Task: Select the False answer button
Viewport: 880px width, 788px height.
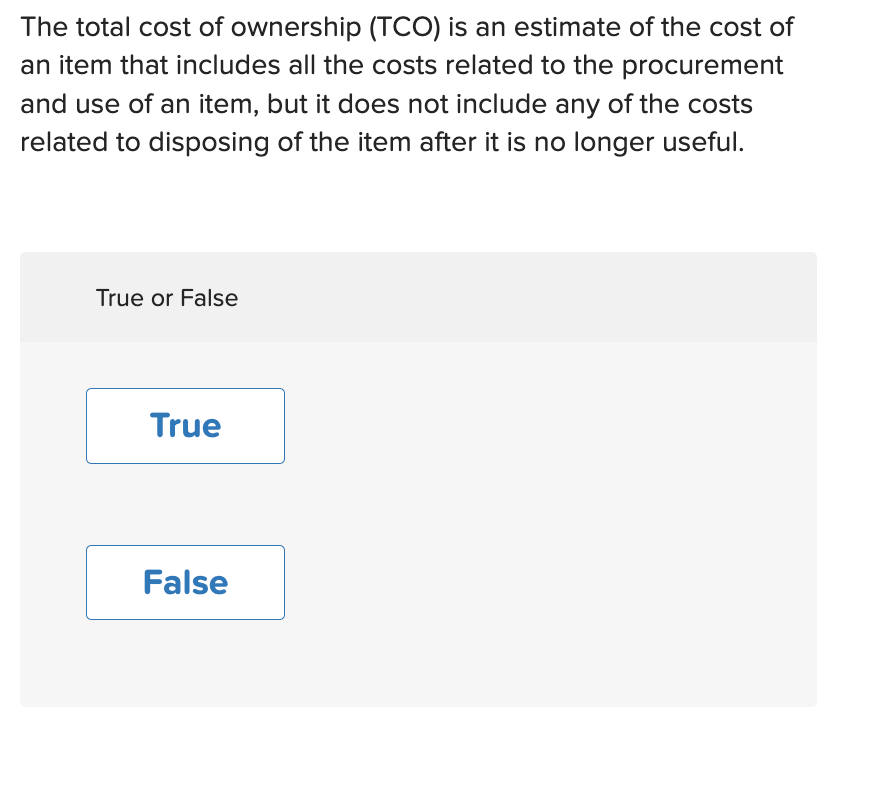Action: pos(185,582)
